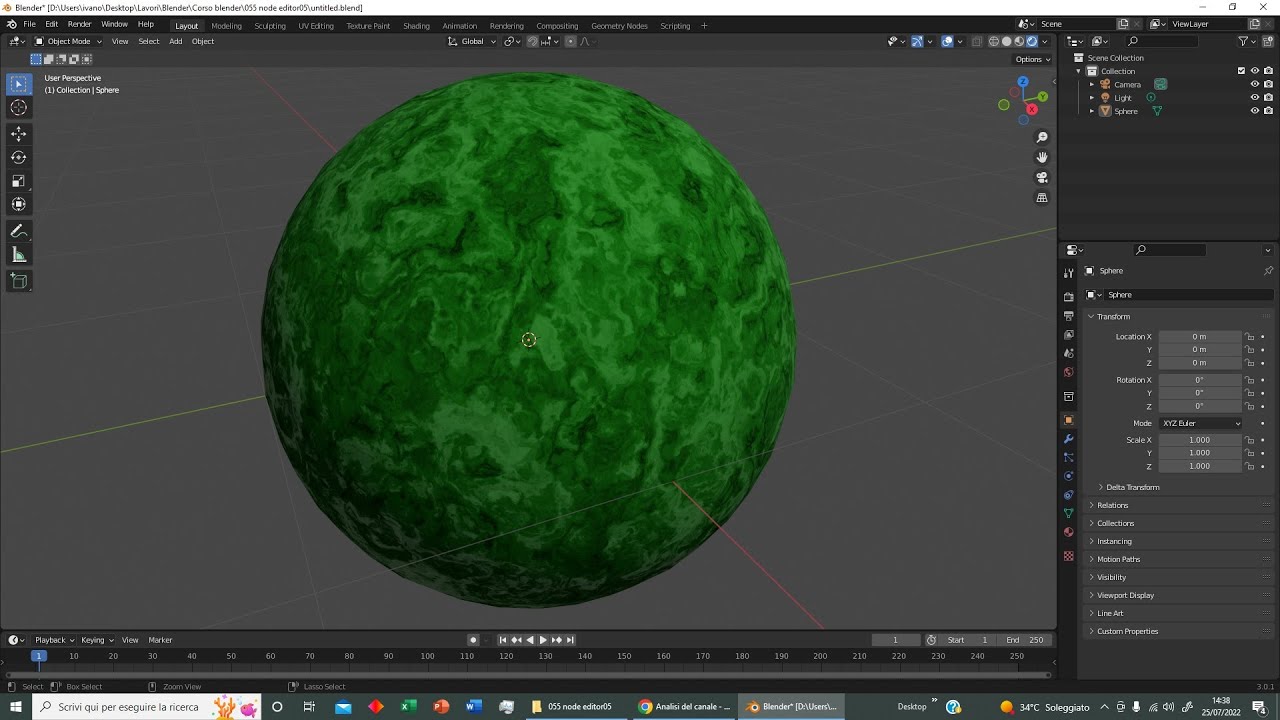Open Global transform orientation dropdown
The height and width of the screenshot is (720, 1280).
click(x=471, y=41)
